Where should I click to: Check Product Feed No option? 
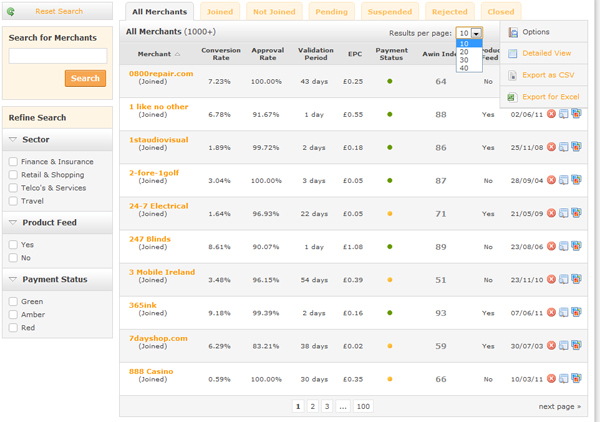pyautogui.click(x=13, y=257)
